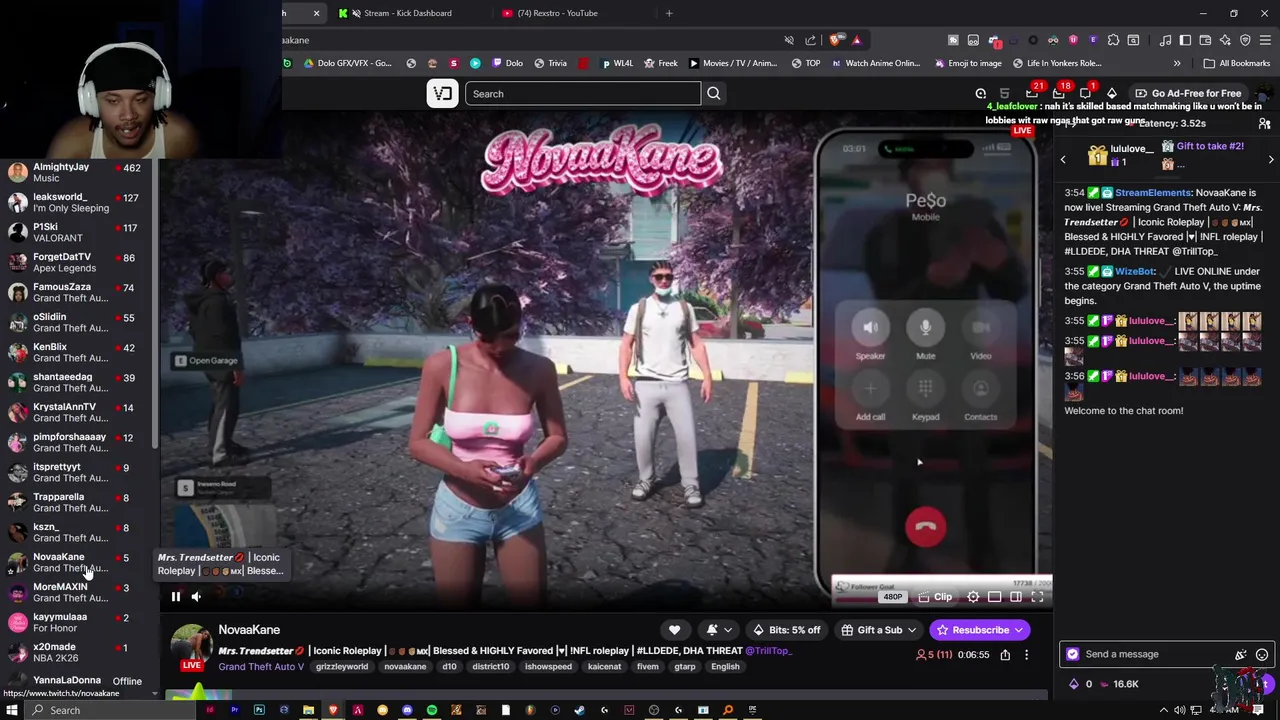
Task: Open the inbox icon with 18 badge
Action: (1059, 93)
